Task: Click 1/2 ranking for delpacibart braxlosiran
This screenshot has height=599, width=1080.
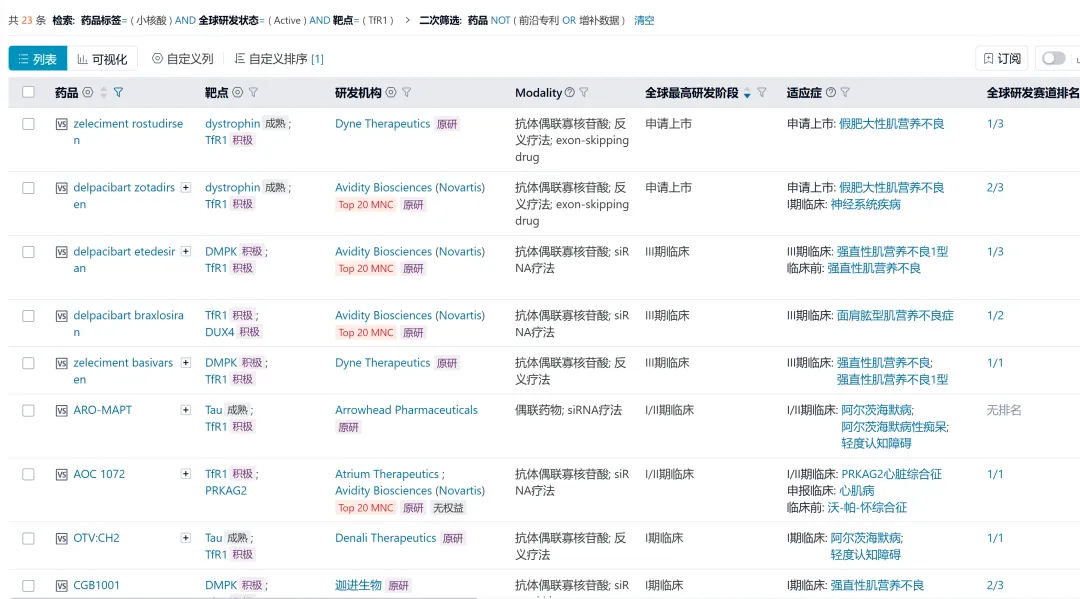Action: [x=995, y=315]
